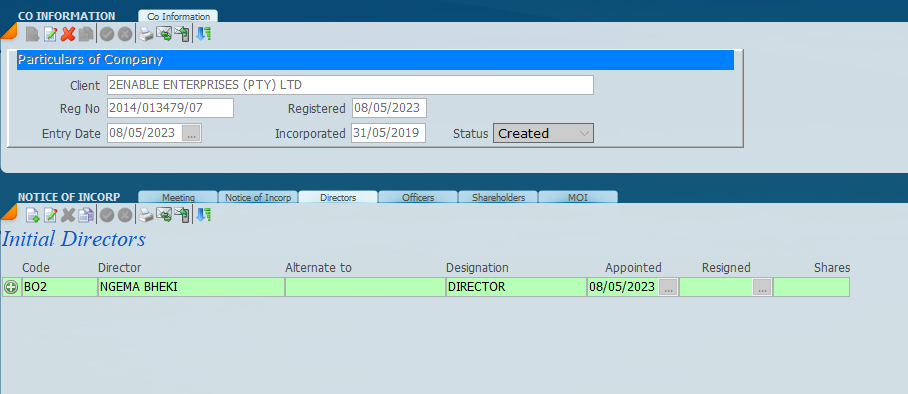Click Sort arrow icon in Co Information toolbar

pos(203,34)
